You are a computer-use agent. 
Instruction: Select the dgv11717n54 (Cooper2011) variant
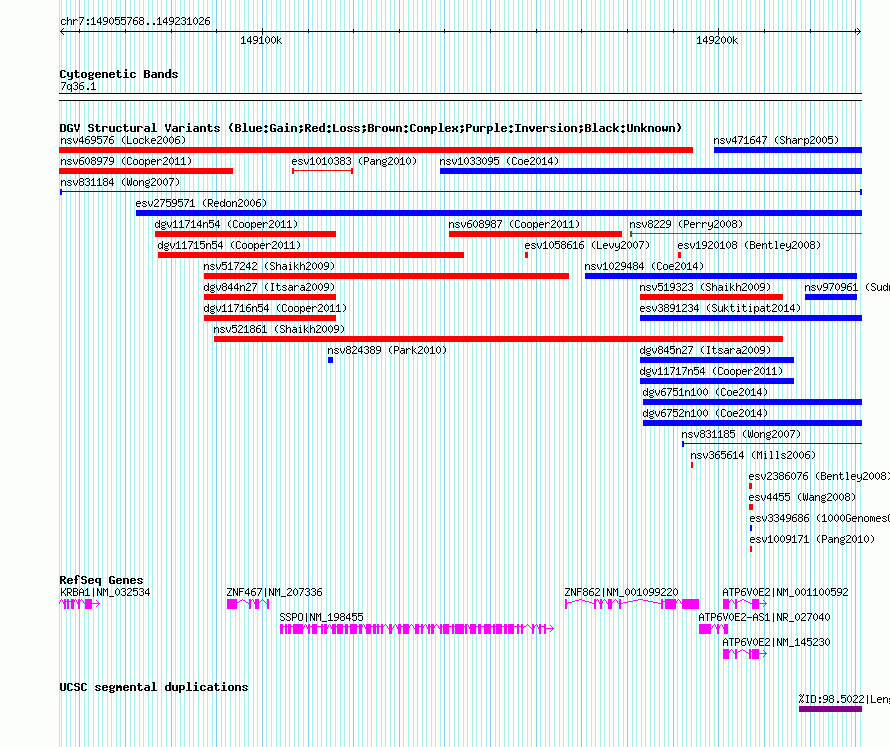(x=717, y=381)
